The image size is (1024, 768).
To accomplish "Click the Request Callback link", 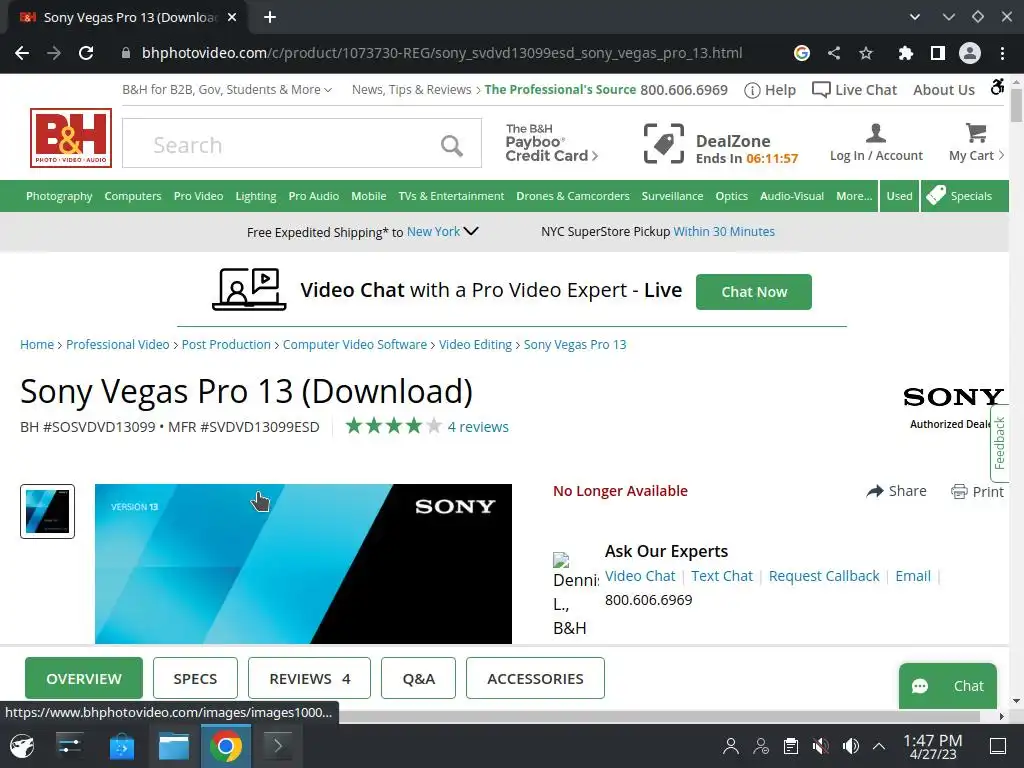I will pos(824,576).
